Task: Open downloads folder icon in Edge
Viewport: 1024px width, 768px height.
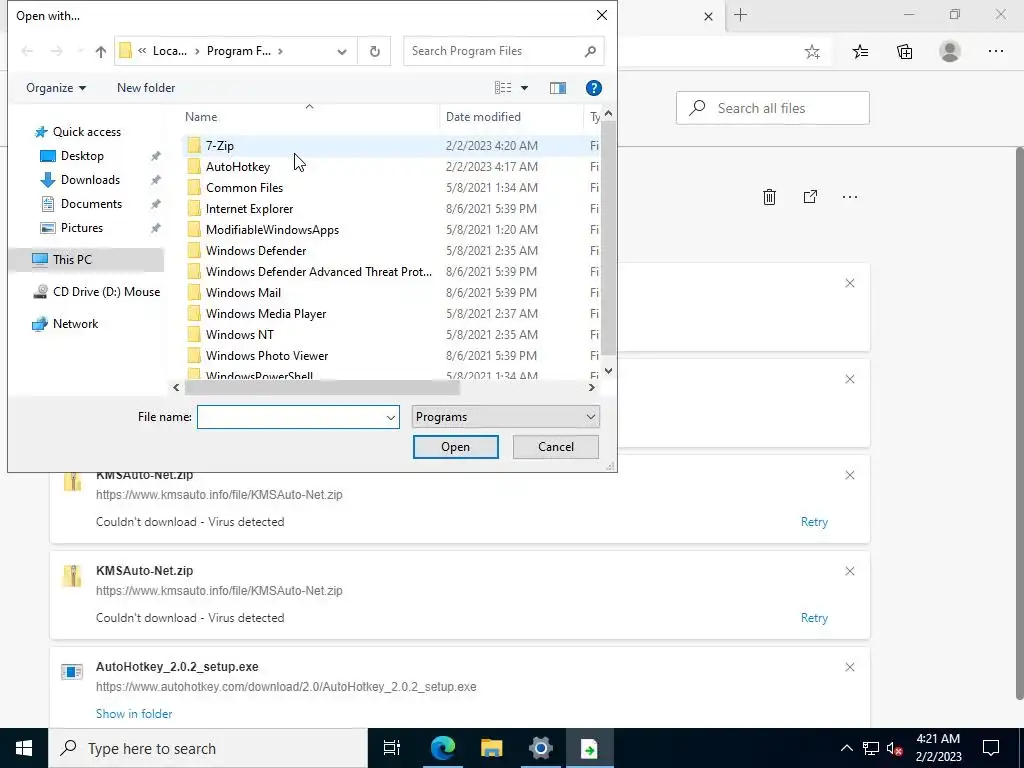Action: (x=810, y=197)
